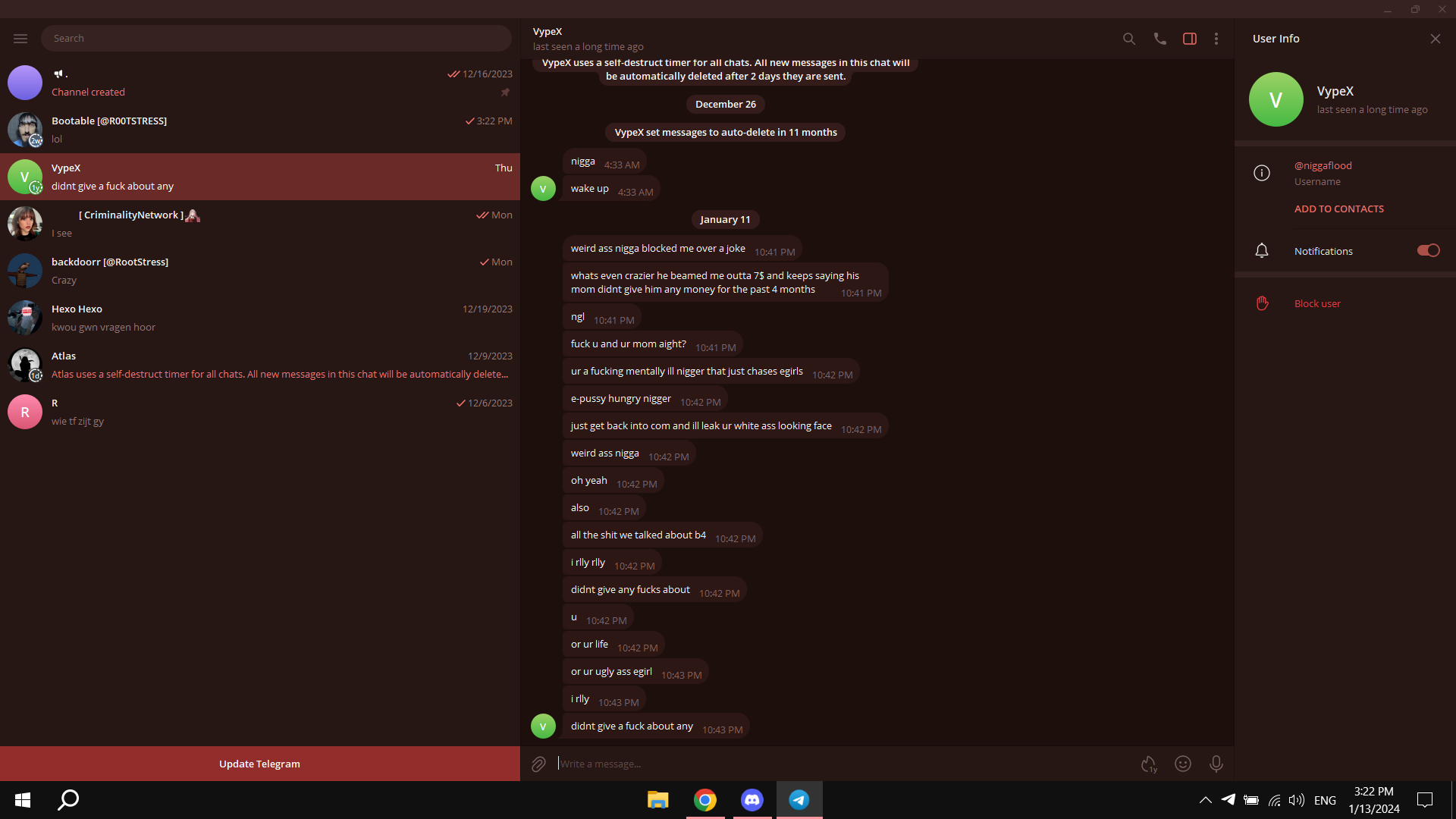
Task: Copy the @niggaflood username link
Action: tap(1323, 165)
